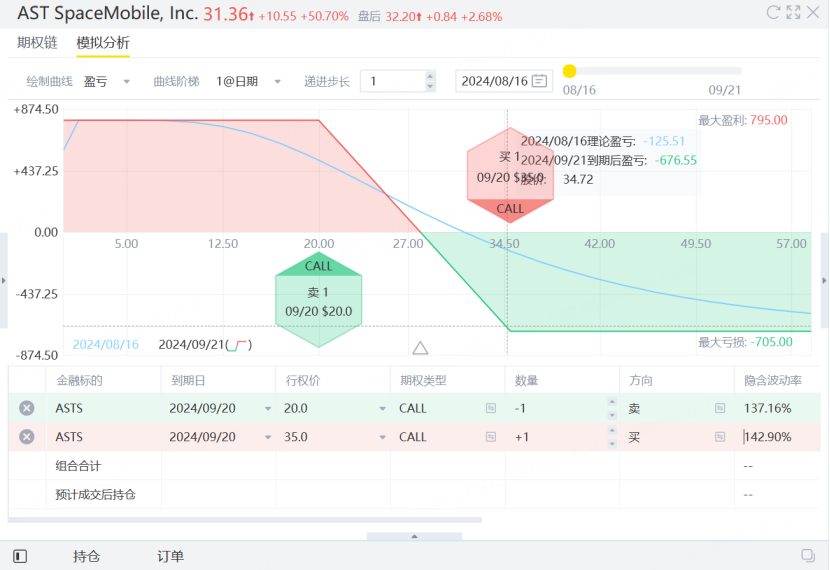
Task: Click the refresh icon at top right
Action: 773,13
